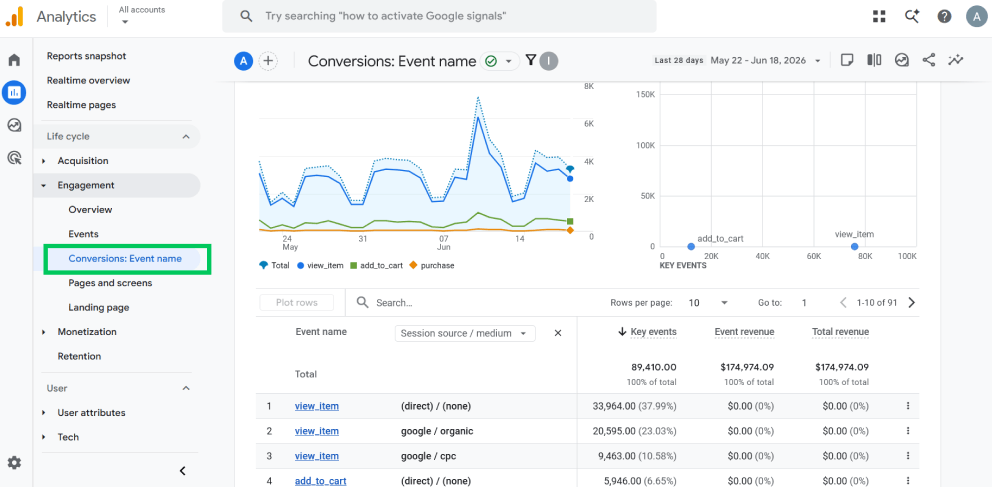Open Realtime overview

coord(88,80)
